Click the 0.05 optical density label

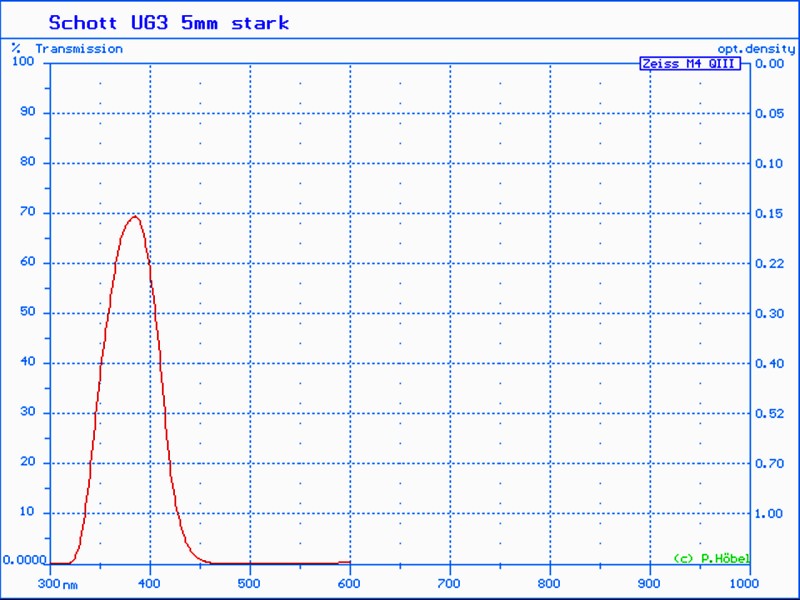coord(769,113)
